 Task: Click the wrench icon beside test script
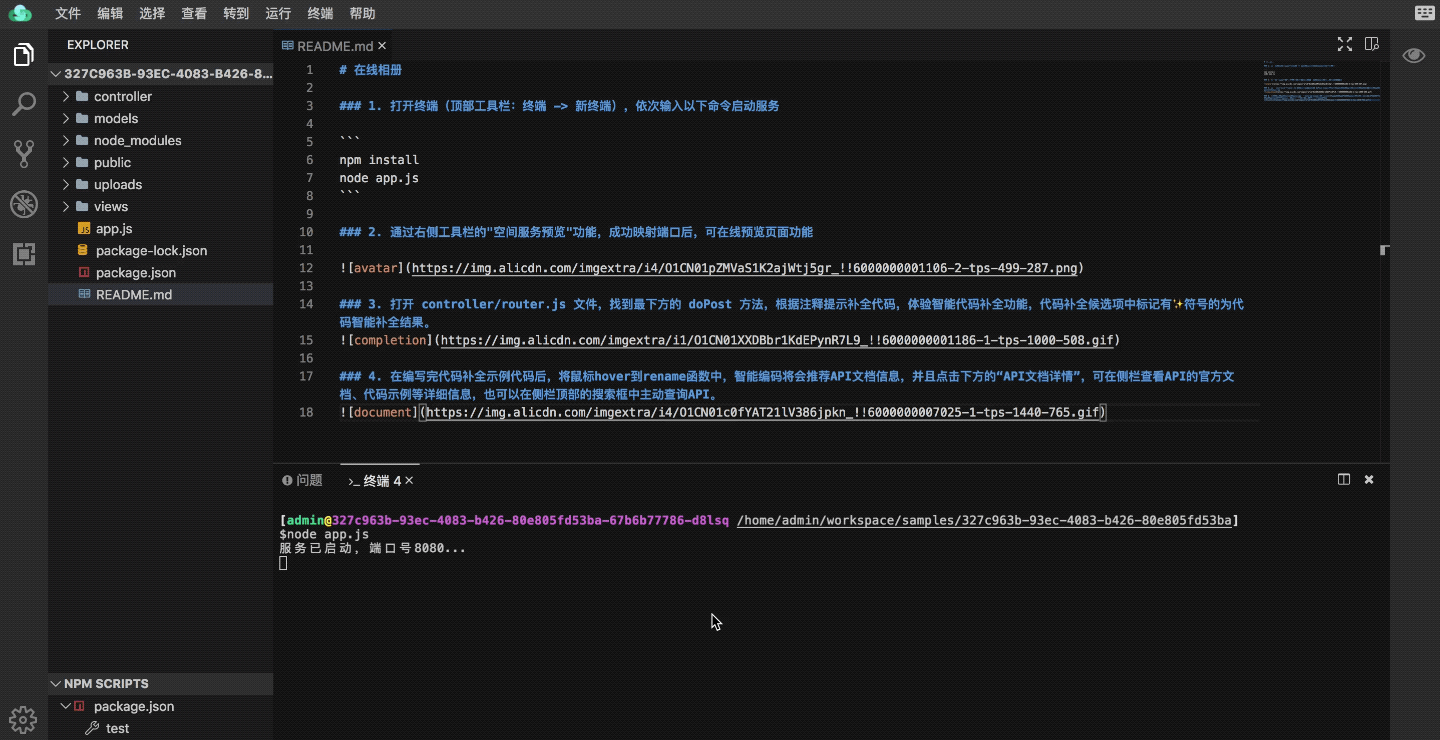click(x=92, y=728)
